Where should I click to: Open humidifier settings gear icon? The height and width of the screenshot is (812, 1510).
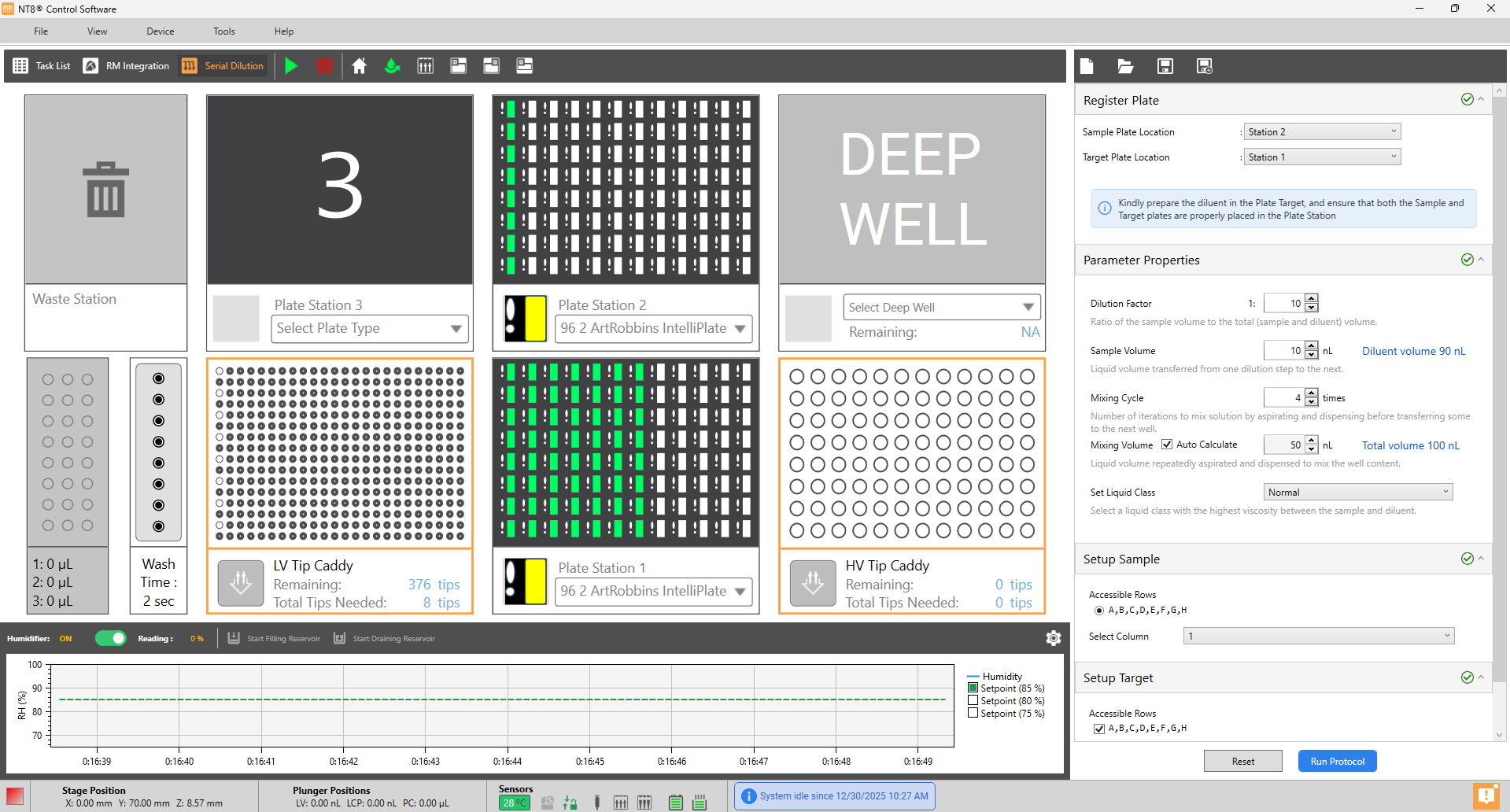click(1053, 638)
